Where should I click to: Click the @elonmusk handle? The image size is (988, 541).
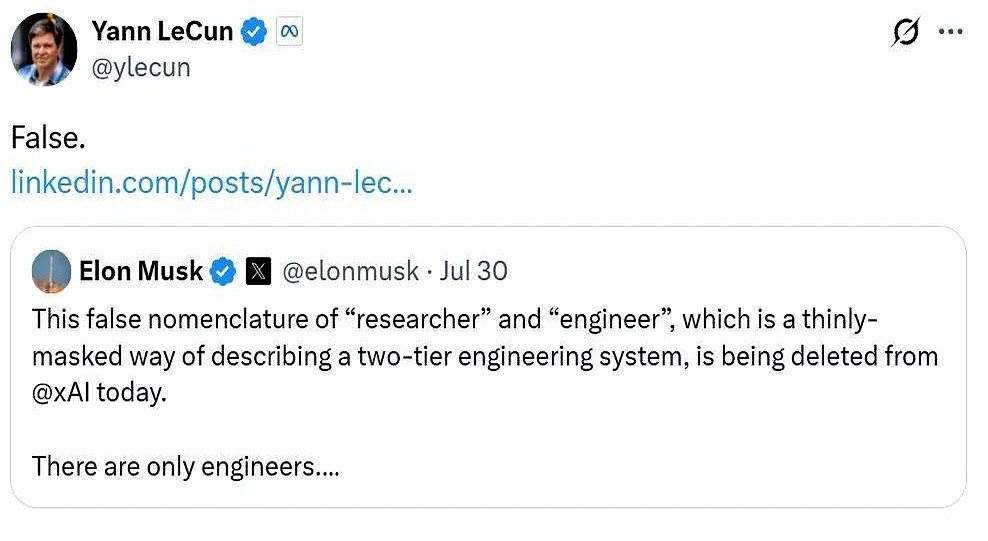click(351, 271)
